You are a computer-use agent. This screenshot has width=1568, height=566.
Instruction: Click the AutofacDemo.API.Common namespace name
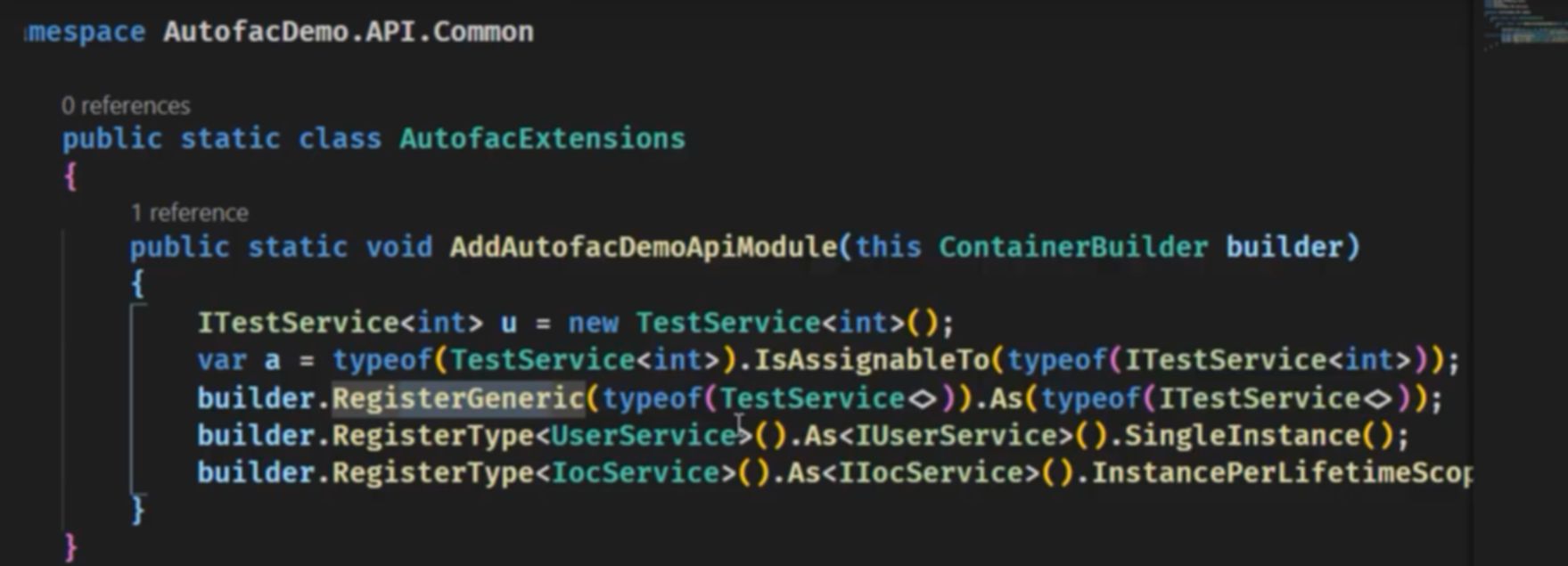(349, 32)
